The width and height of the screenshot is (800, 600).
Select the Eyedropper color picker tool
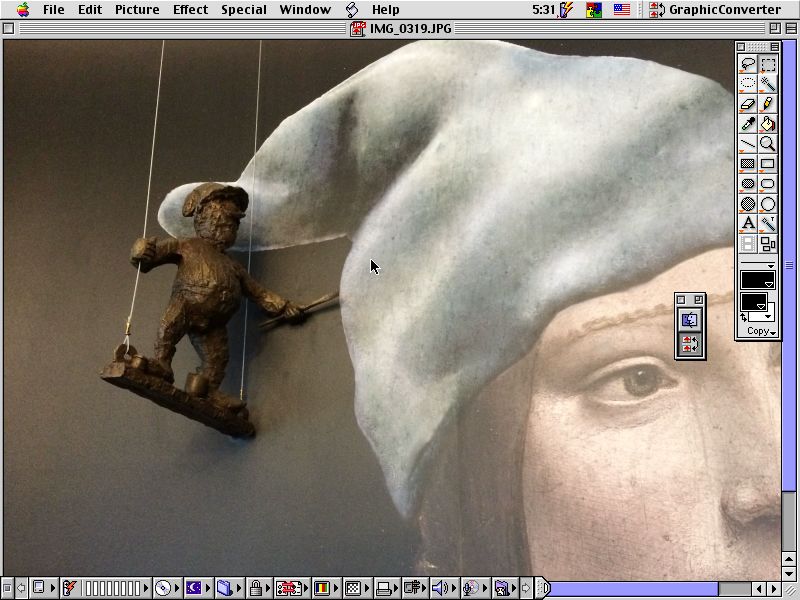click(748, 123)
